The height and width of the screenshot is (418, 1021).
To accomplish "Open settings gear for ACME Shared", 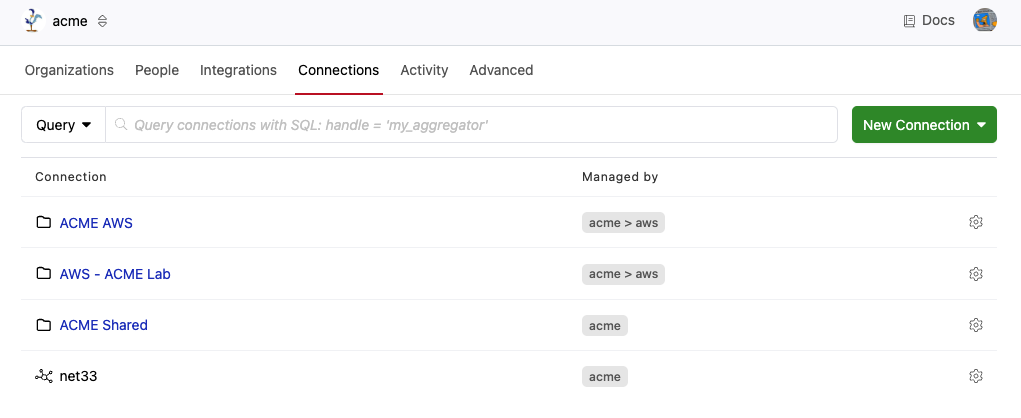I will click(976, 325).
